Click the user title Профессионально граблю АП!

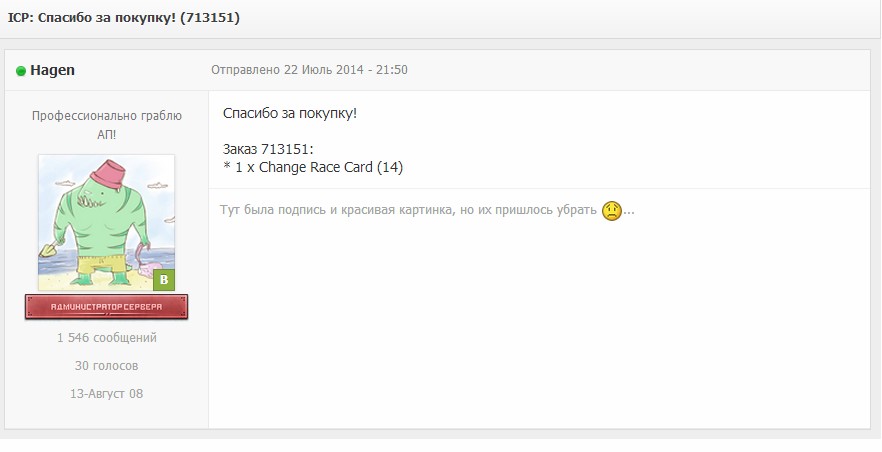[x=106, y=125]
